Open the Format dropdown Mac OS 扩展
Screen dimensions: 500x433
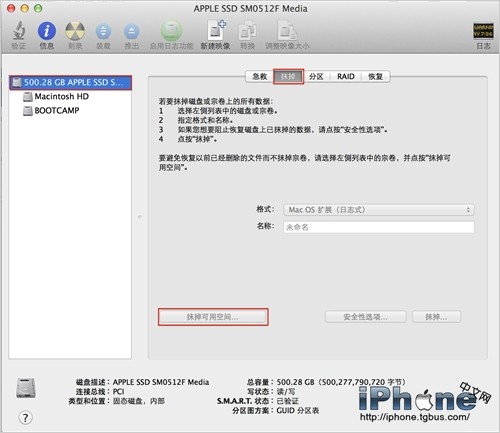(379, 210)
